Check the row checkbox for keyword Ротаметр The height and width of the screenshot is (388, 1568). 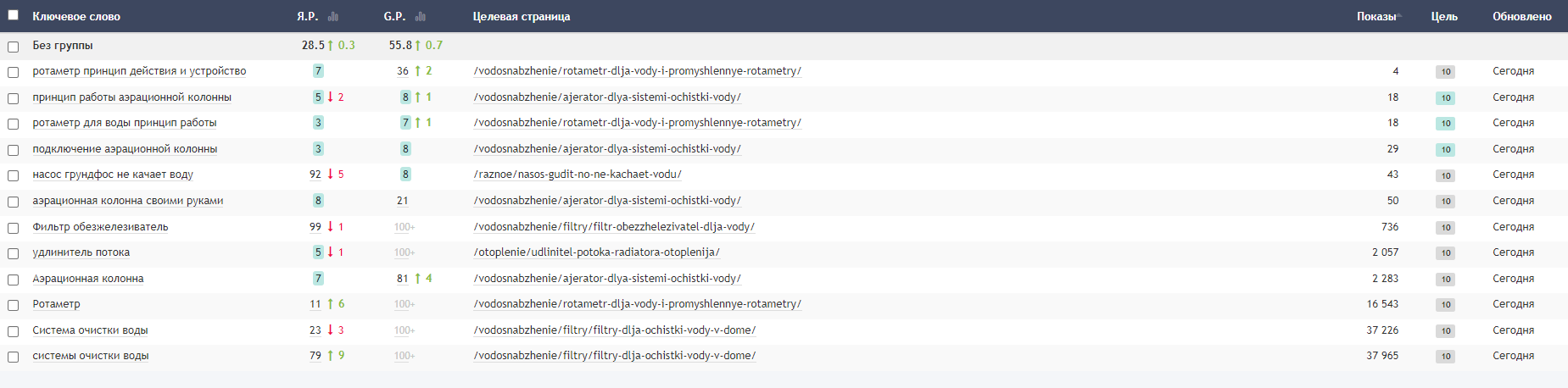click(14, 305)
